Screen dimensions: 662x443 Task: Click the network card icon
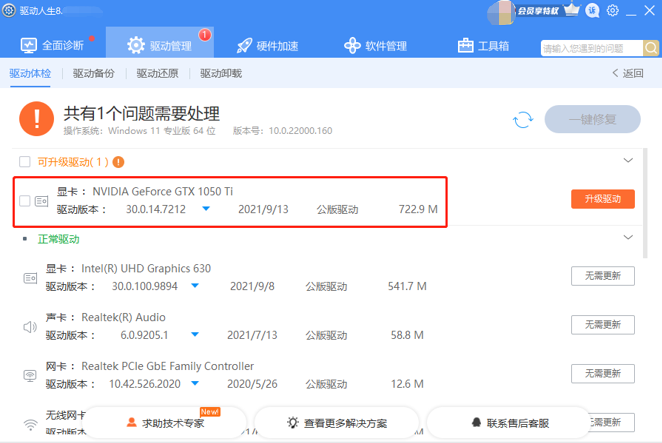click(x=30, y=375)
